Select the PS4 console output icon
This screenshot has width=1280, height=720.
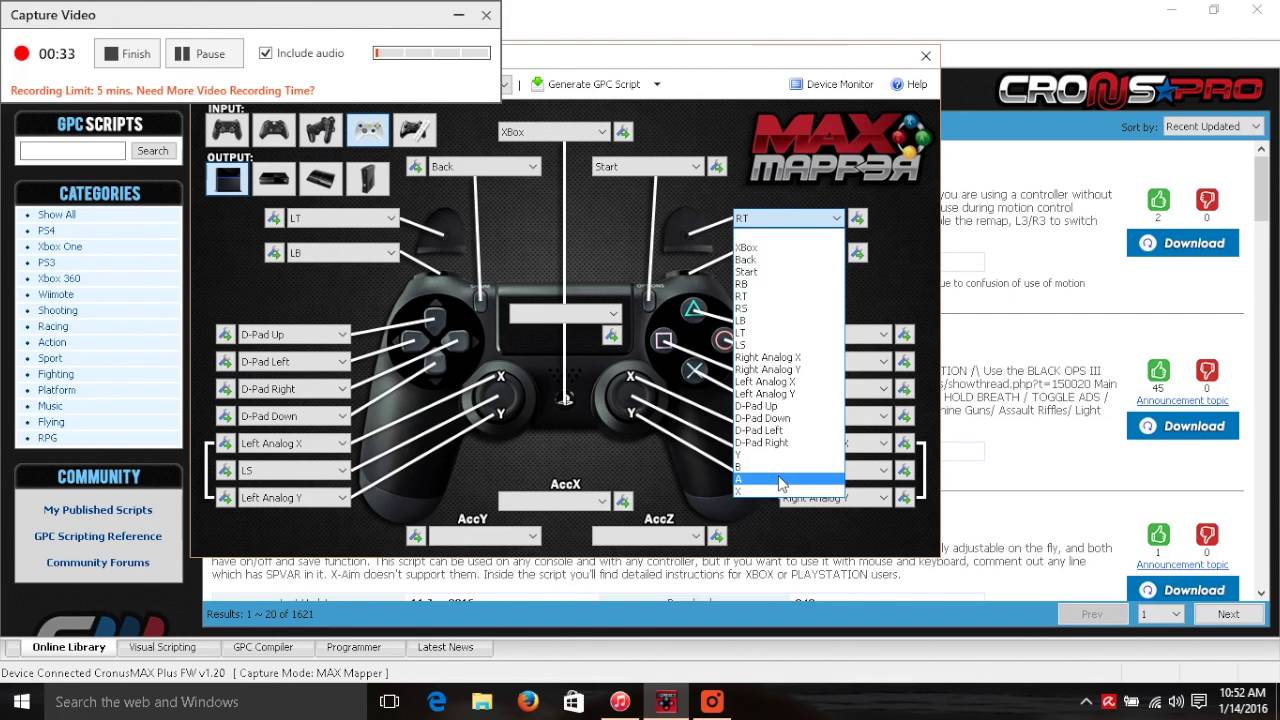227,179
